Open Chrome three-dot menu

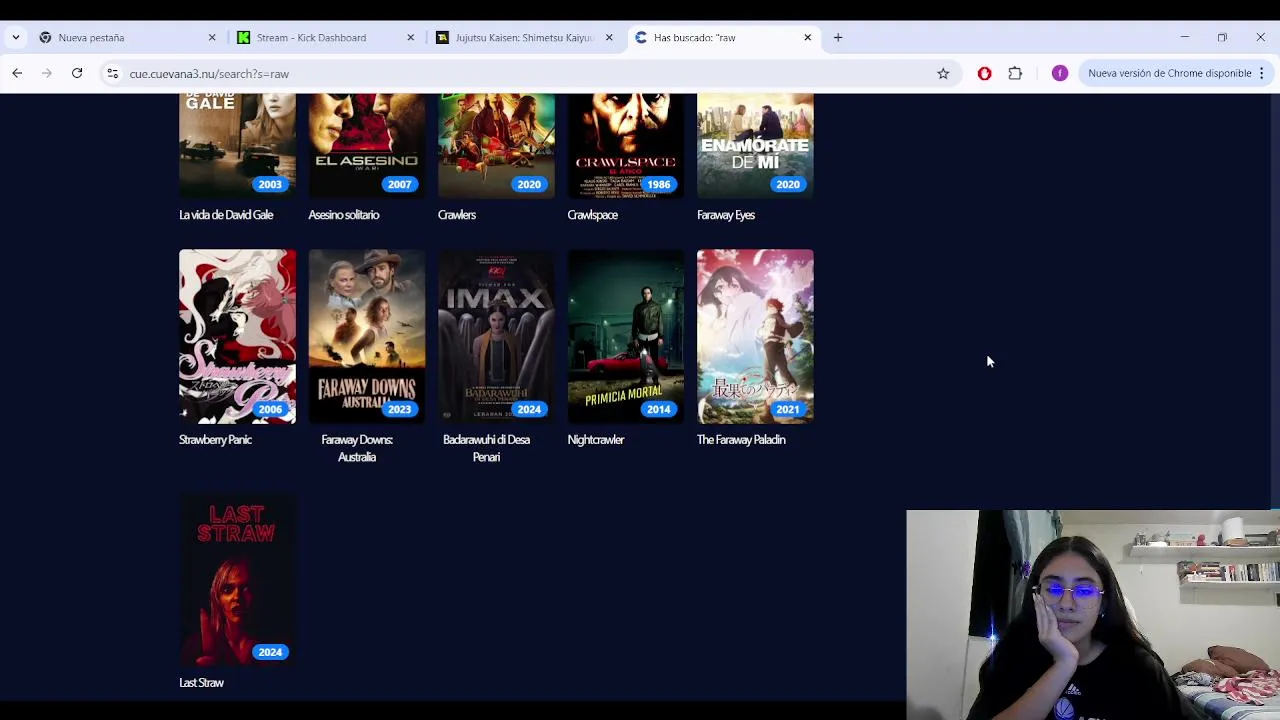coord(1262,73)
